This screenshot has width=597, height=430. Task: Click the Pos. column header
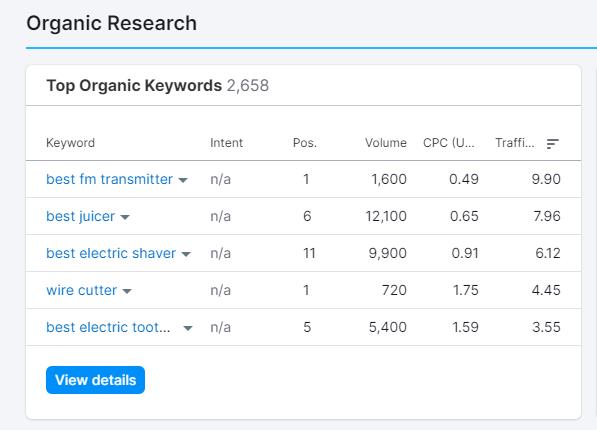(x=305, y=143)
